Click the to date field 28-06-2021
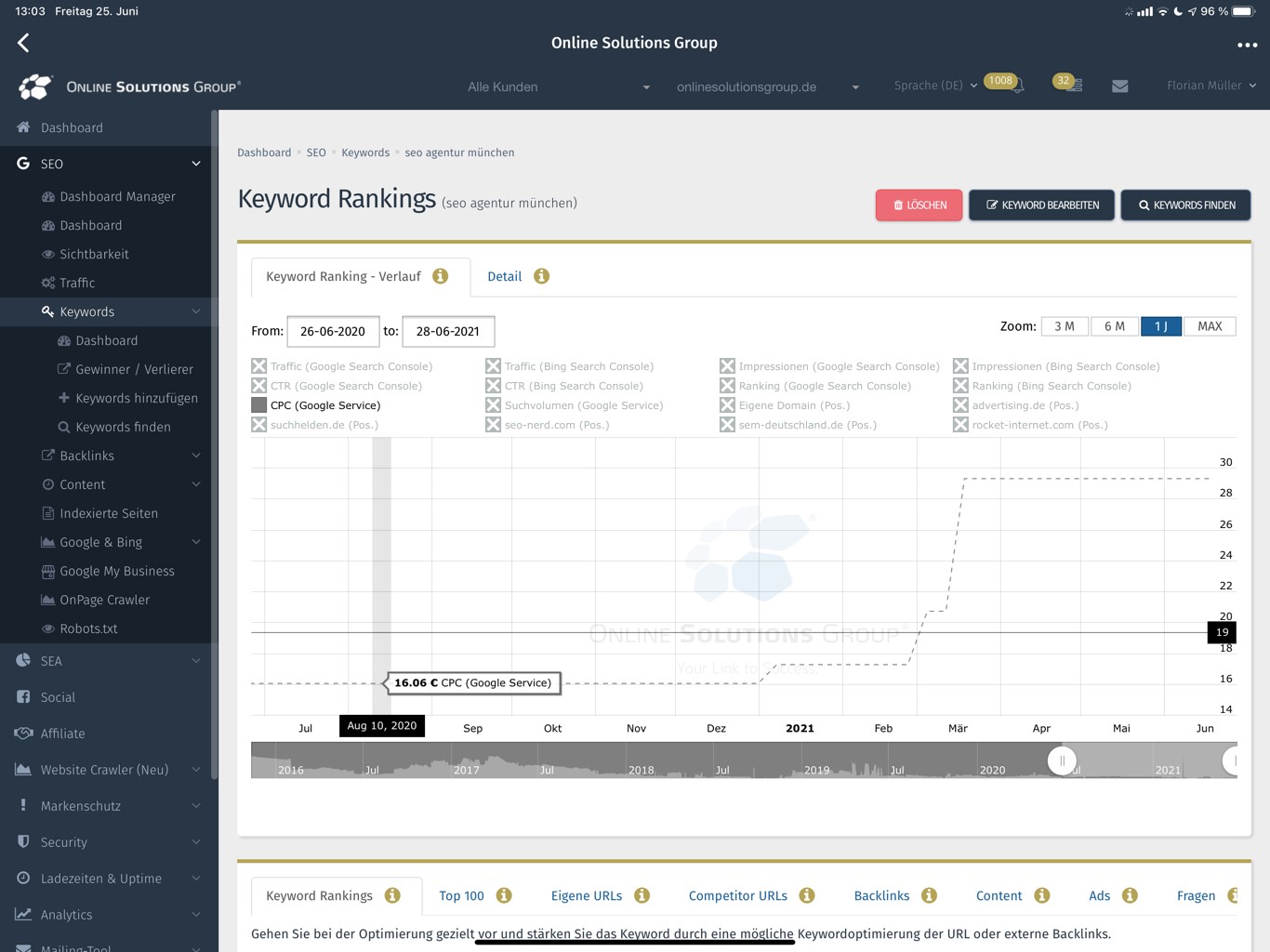Image resolution: width=1270 pixels, height=952 pixels. pyautogui.click(x=448, y=331)
